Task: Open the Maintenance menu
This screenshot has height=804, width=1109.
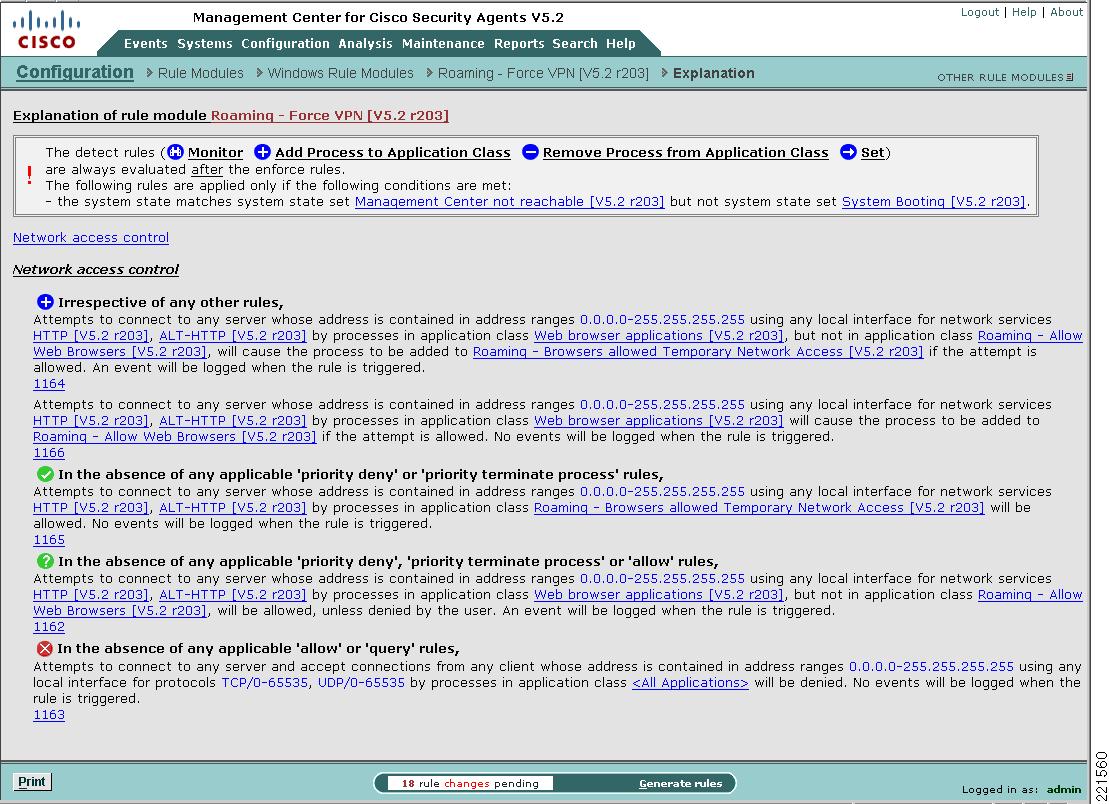Action: coord(443,43)
